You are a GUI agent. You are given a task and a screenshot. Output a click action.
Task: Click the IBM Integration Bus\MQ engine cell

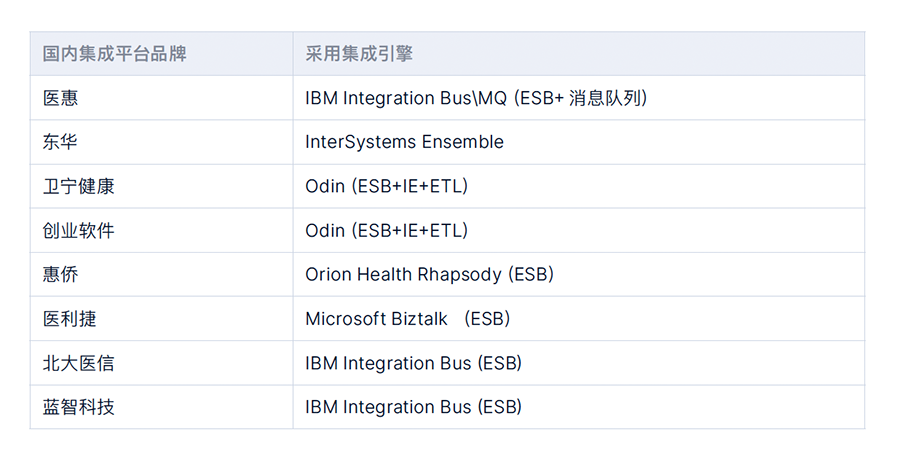(x=579, y=98)
